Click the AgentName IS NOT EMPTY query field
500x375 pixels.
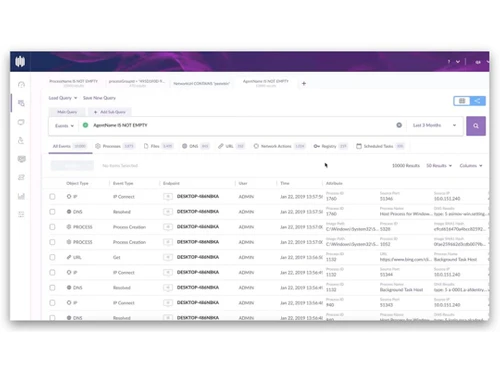(237, 125)
